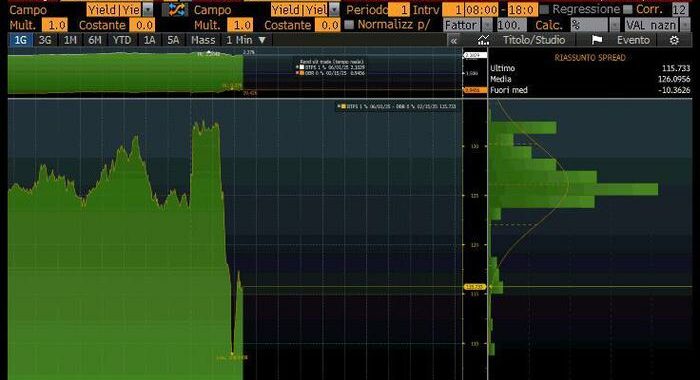The height and width of the screenshot is (380, 700).
Task: Select the Mass range tab
Action: tap(203, 40)
